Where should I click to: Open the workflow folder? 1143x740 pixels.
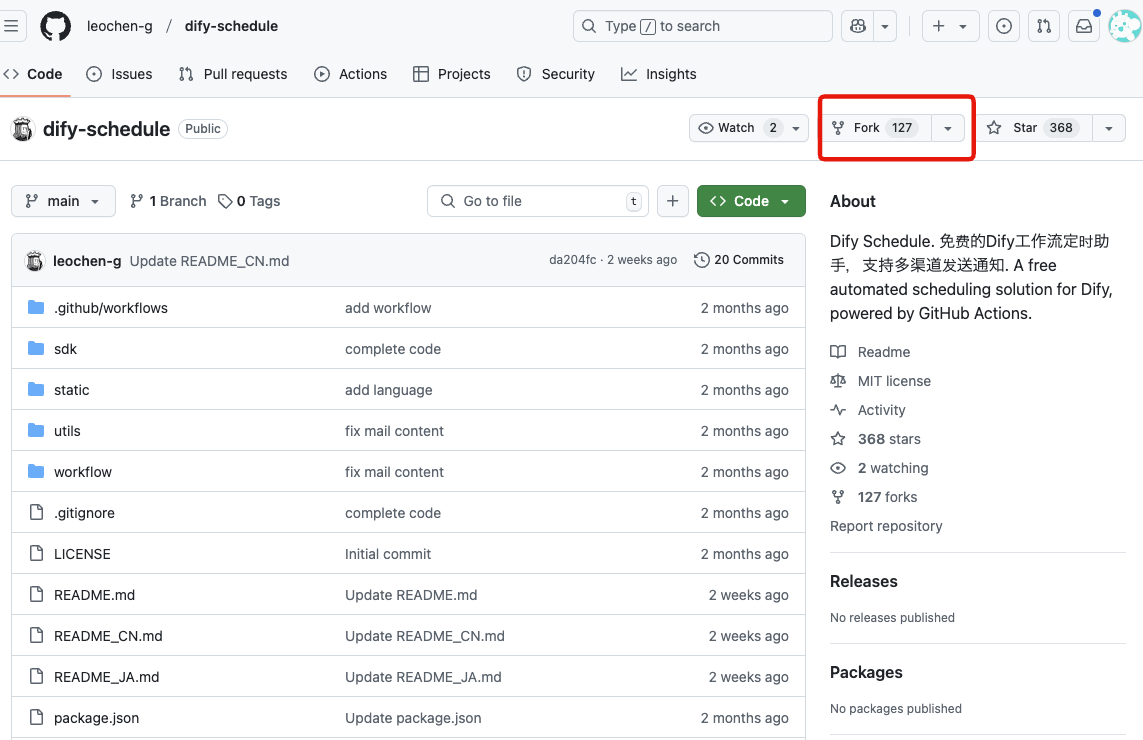pyautogui.click(x=82, y=472)
